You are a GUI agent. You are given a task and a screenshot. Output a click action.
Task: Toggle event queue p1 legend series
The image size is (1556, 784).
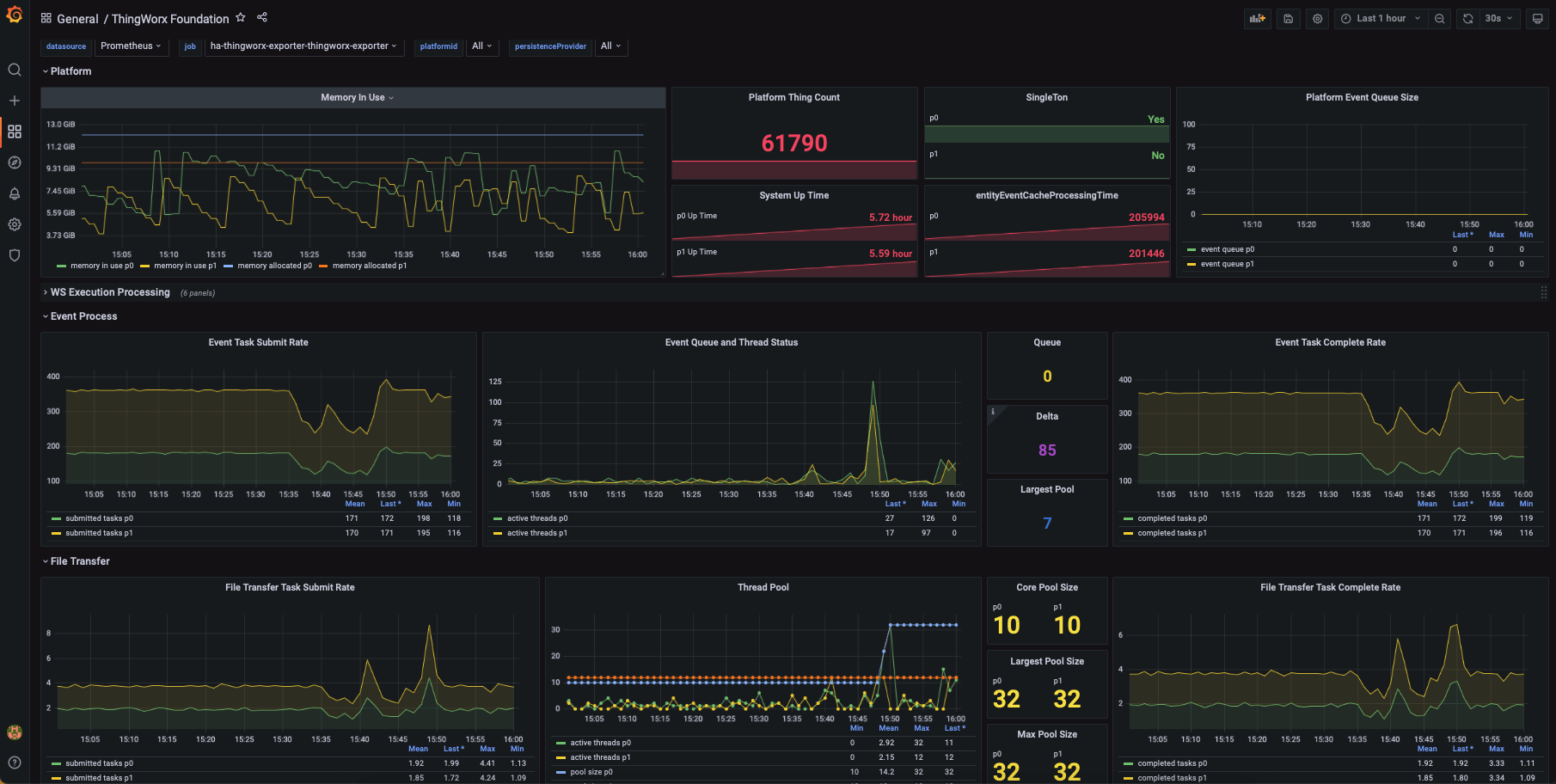click(x=1227, y=264)
